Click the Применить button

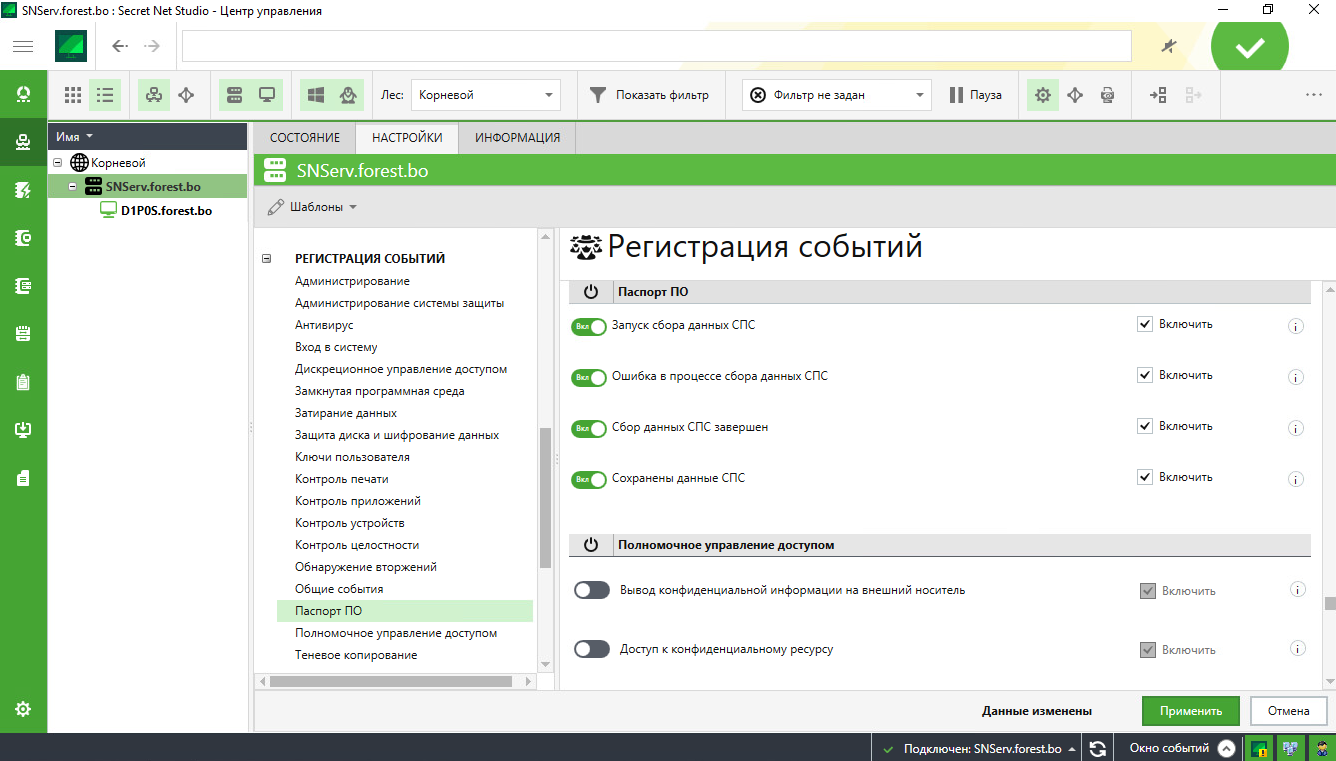click(1191, 711)
